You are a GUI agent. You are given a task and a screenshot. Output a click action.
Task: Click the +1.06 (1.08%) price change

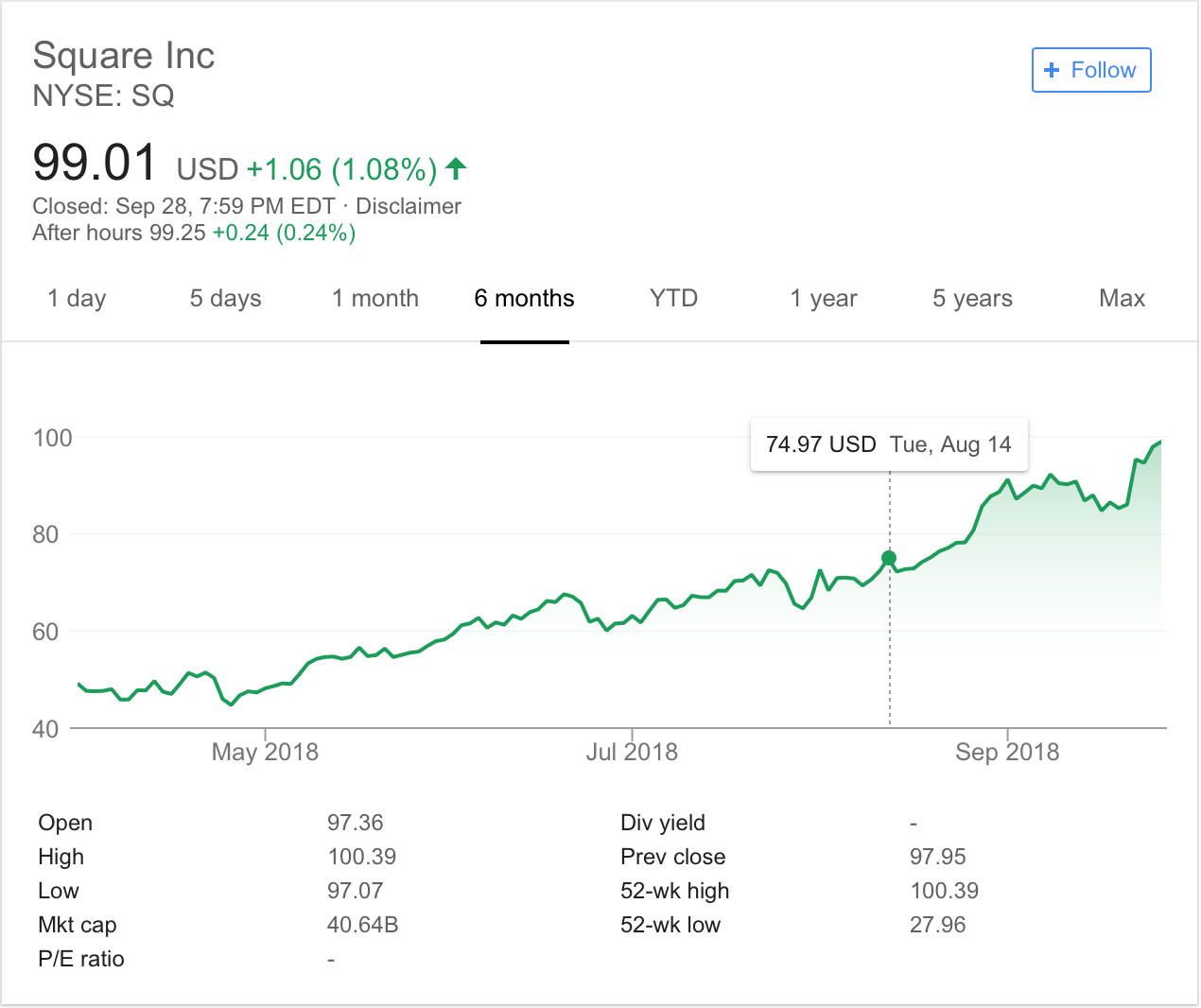pos(341,169)
